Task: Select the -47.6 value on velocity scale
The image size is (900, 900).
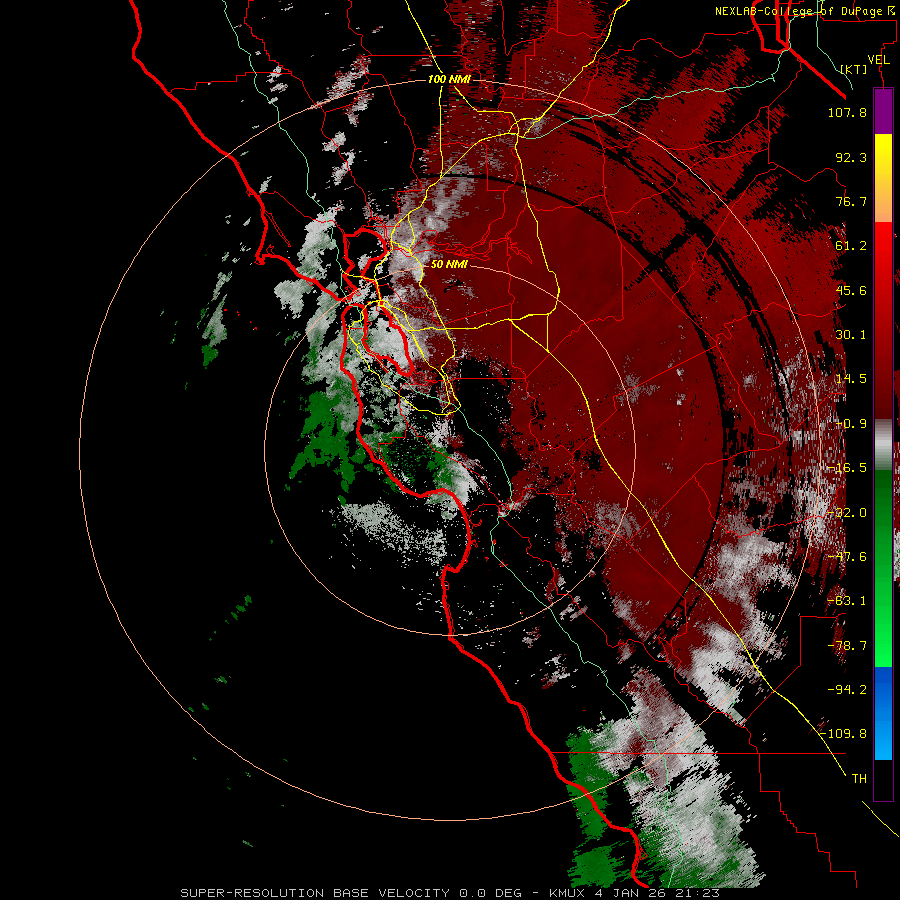Action: pos(847,557)
